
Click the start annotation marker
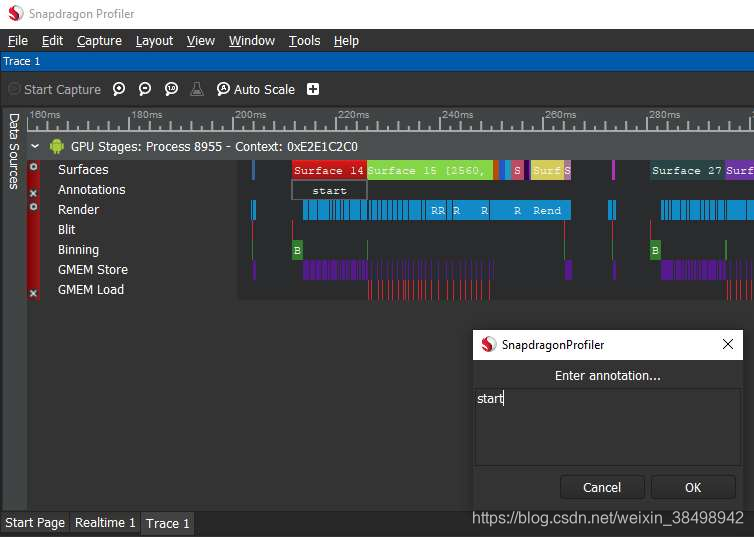[x=329, y=190]
